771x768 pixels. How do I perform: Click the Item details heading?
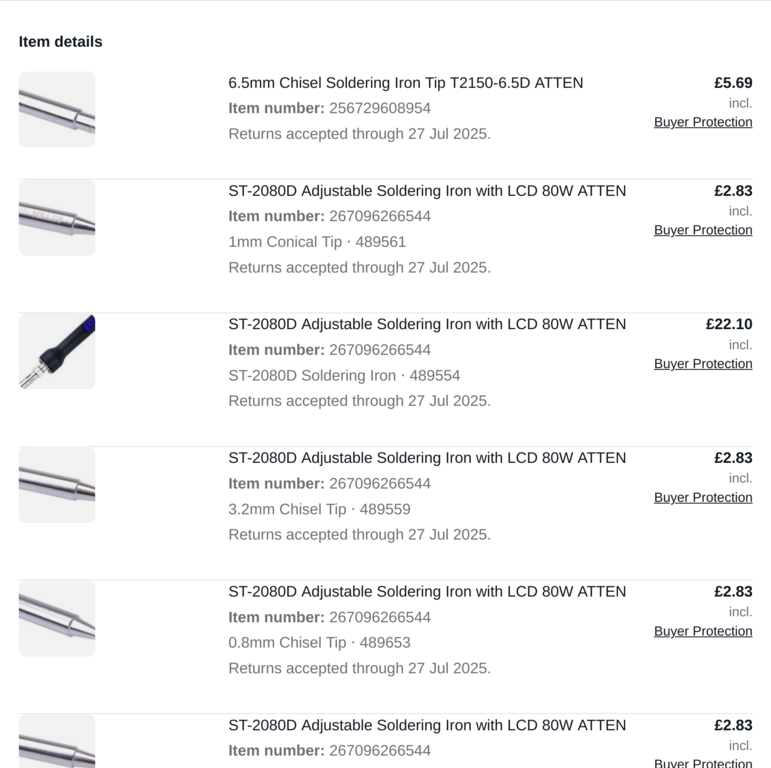pos(60,42)
